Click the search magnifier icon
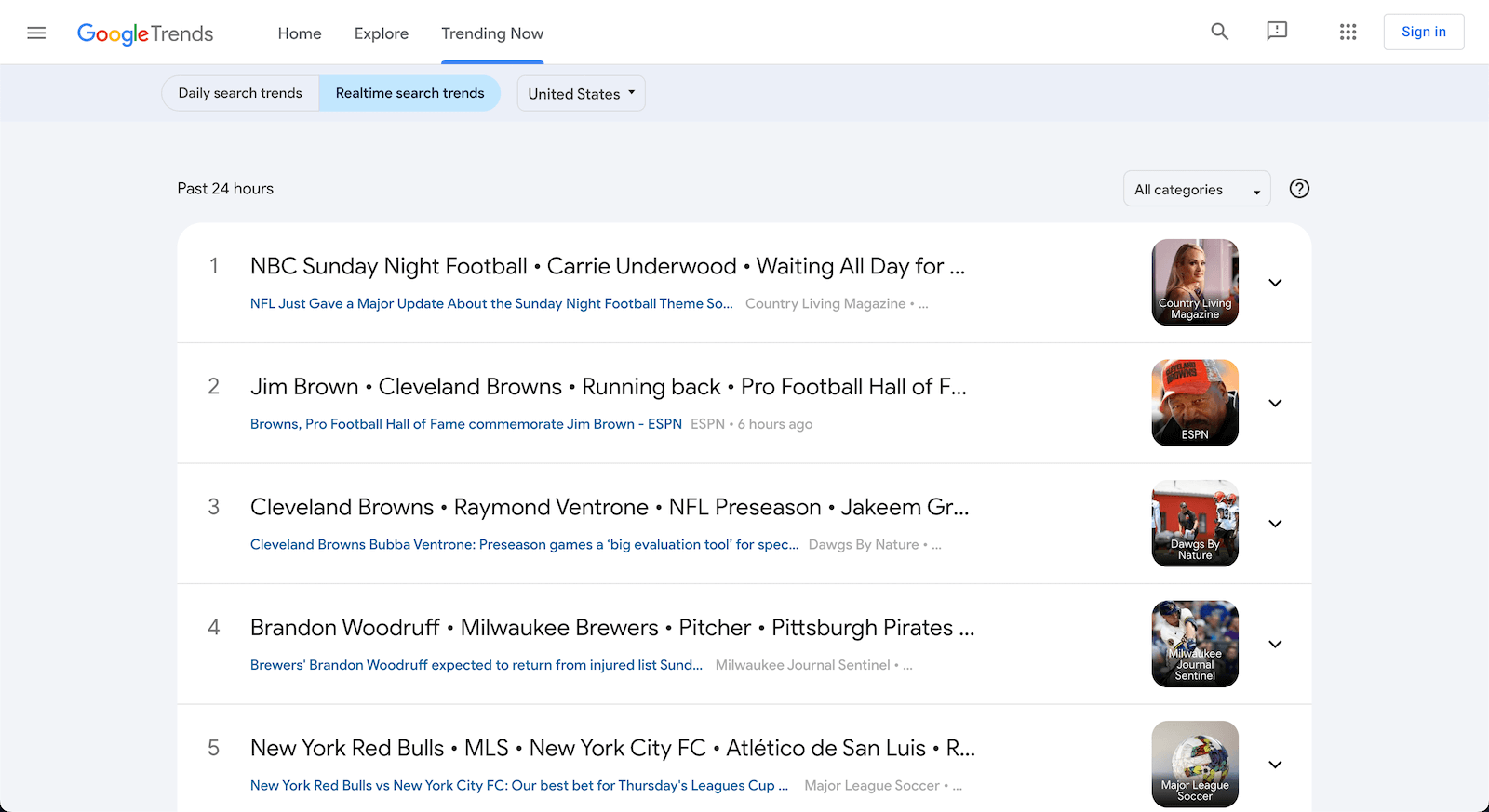This screenshot has height=812, width=1489. click(1219, 32)
